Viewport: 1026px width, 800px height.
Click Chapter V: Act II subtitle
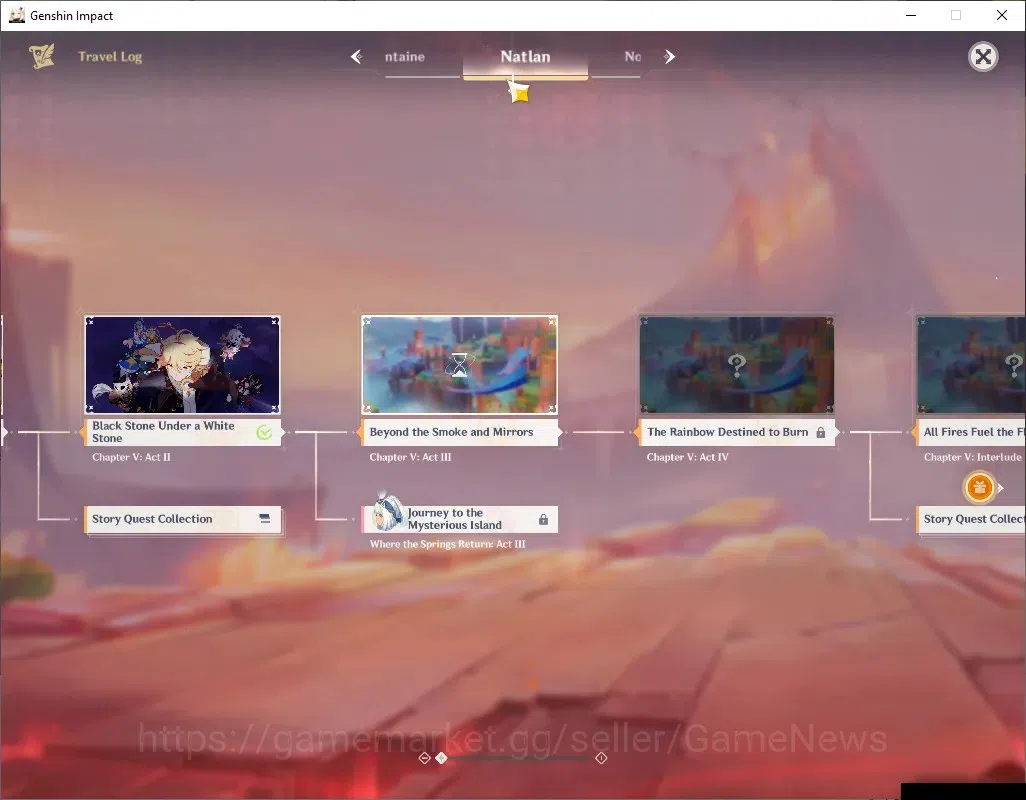point(131,457)
